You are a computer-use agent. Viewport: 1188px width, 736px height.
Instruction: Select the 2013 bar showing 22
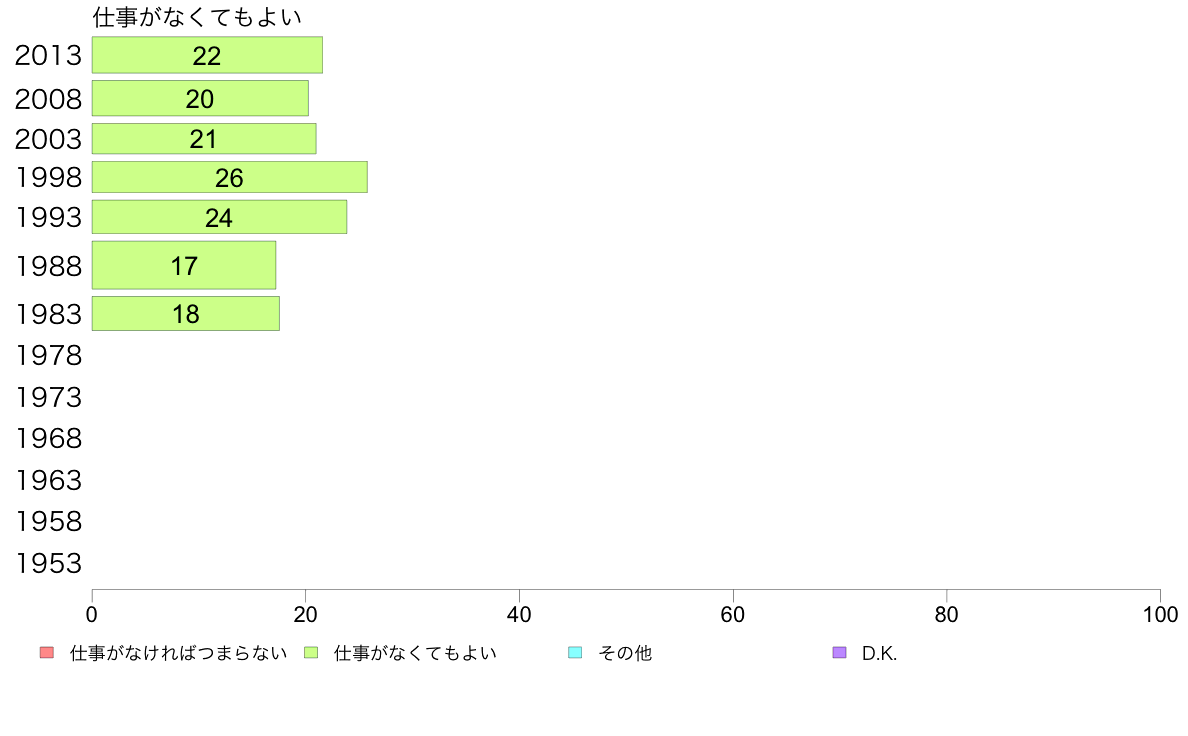pyautogui.click(x=208, y=55)
